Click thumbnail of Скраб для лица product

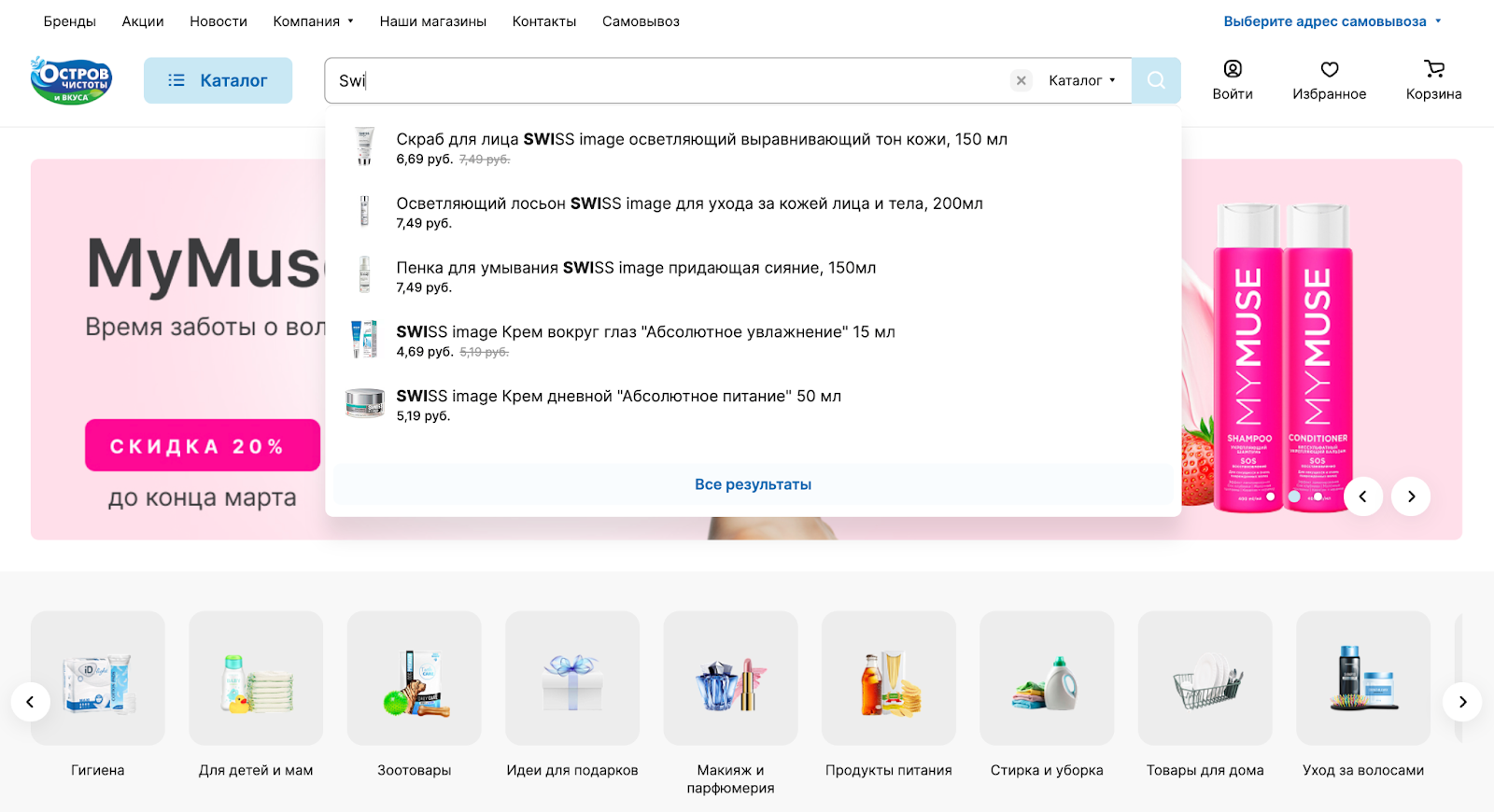pos(364,147)
